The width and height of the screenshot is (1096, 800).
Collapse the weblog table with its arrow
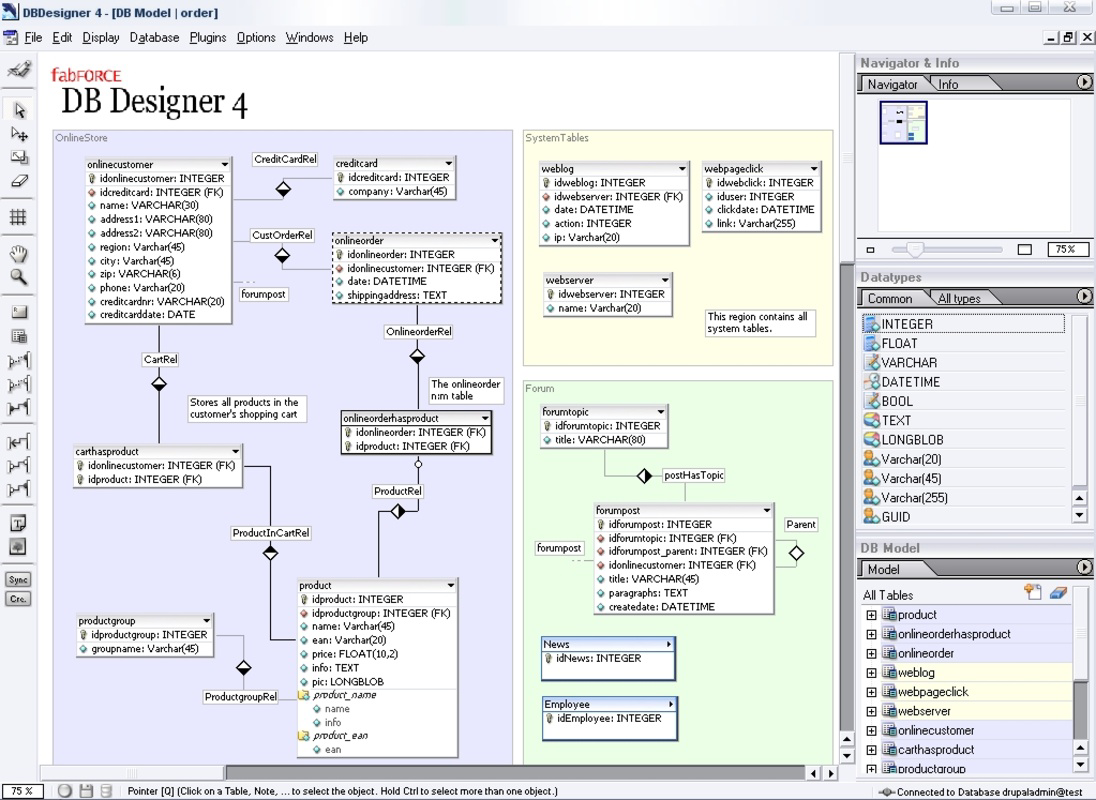point(682,168)
